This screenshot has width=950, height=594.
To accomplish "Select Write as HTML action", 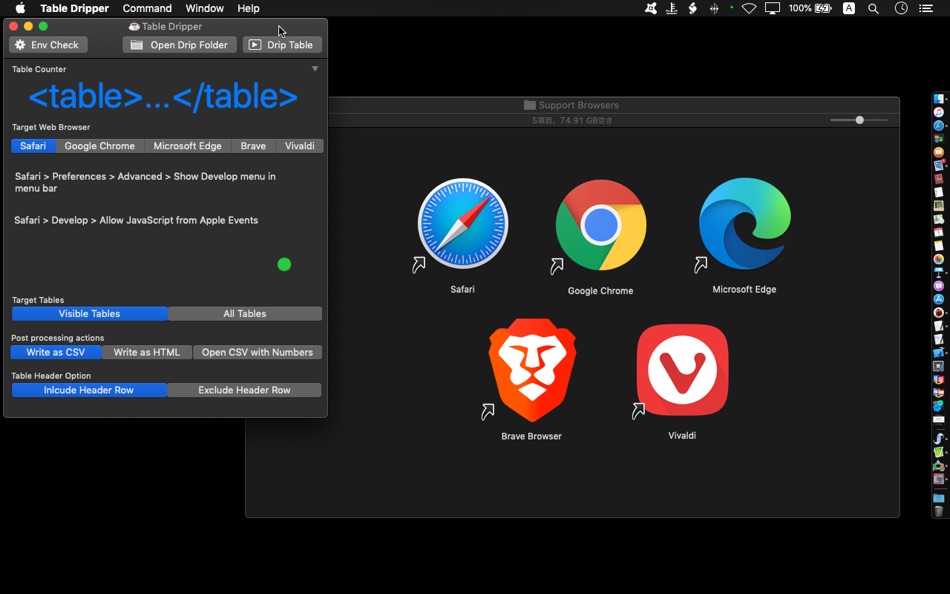I will 147,352.
